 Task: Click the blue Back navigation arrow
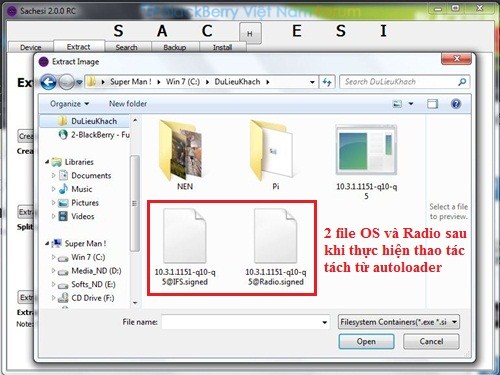tap(48, 82)
